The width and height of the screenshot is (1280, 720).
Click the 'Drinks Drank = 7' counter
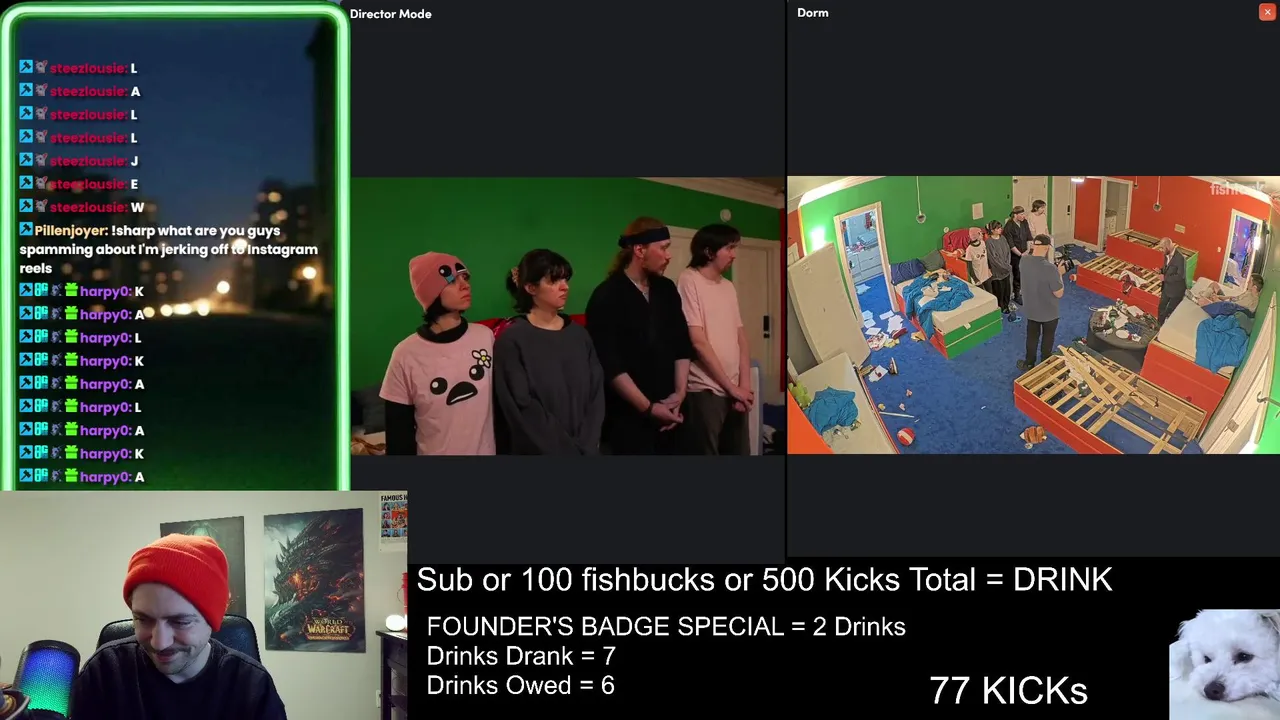click(521, 656)
